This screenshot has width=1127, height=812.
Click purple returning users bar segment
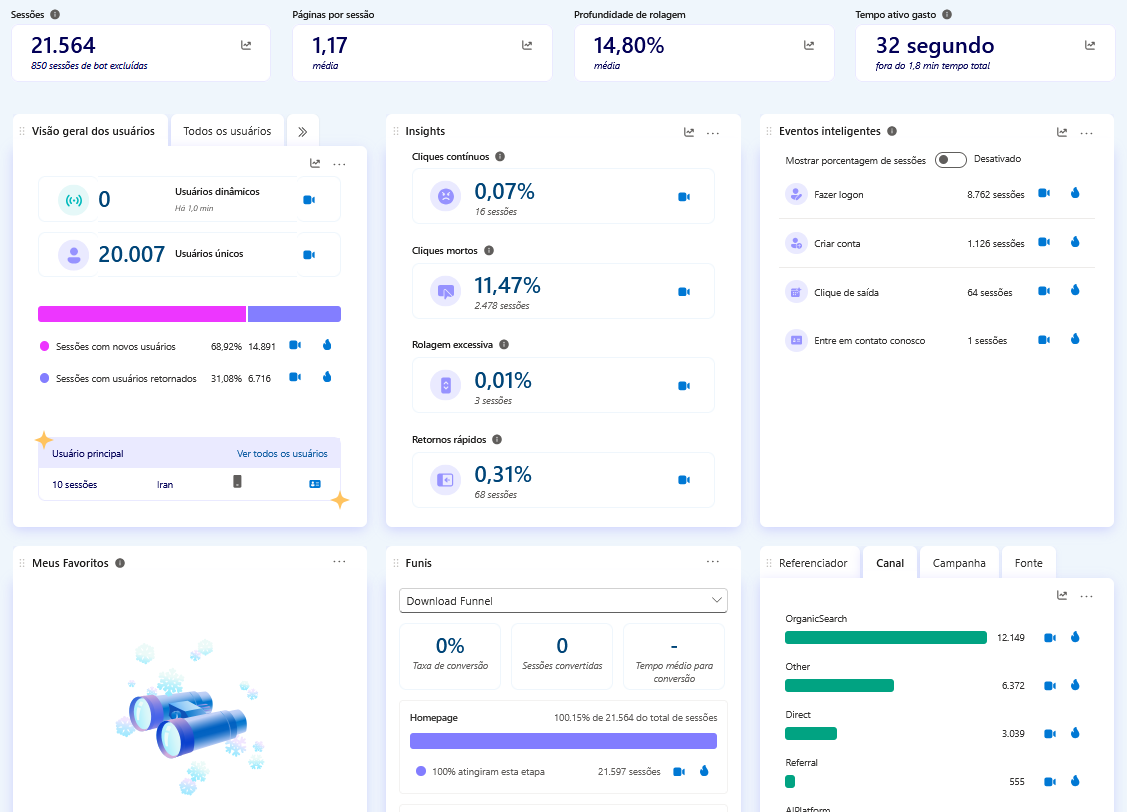click(x=295, y=314)
